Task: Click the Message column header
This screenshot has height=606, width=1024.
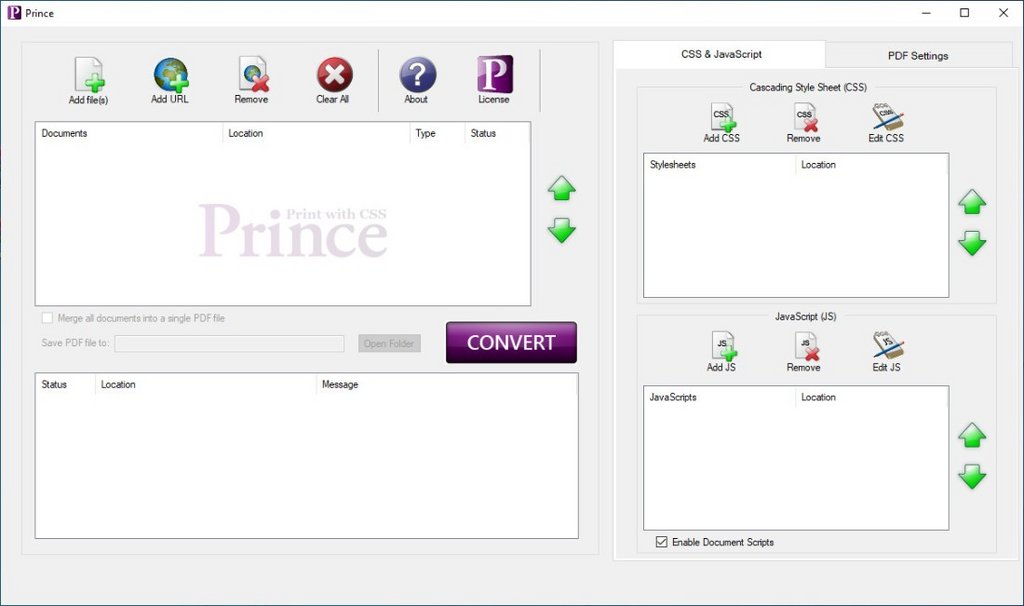Action: [x=447, y=385]
